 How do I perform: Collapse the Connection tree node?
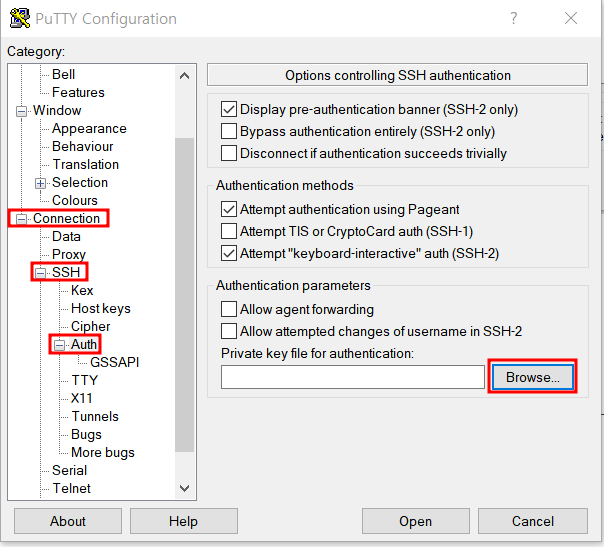(22, 219)
